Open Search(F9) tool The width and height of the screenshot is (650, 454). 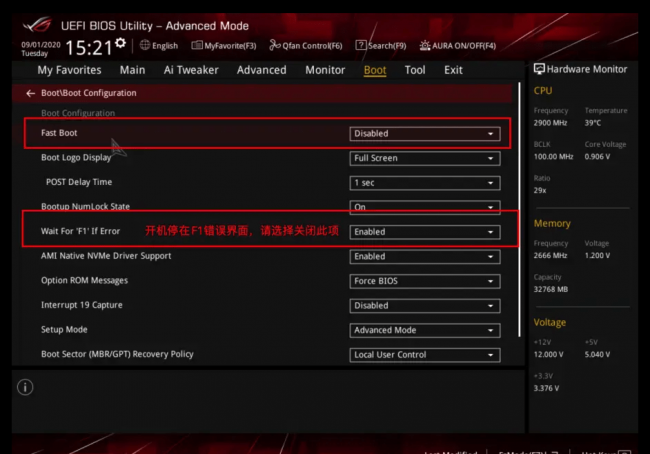point(381,46)
